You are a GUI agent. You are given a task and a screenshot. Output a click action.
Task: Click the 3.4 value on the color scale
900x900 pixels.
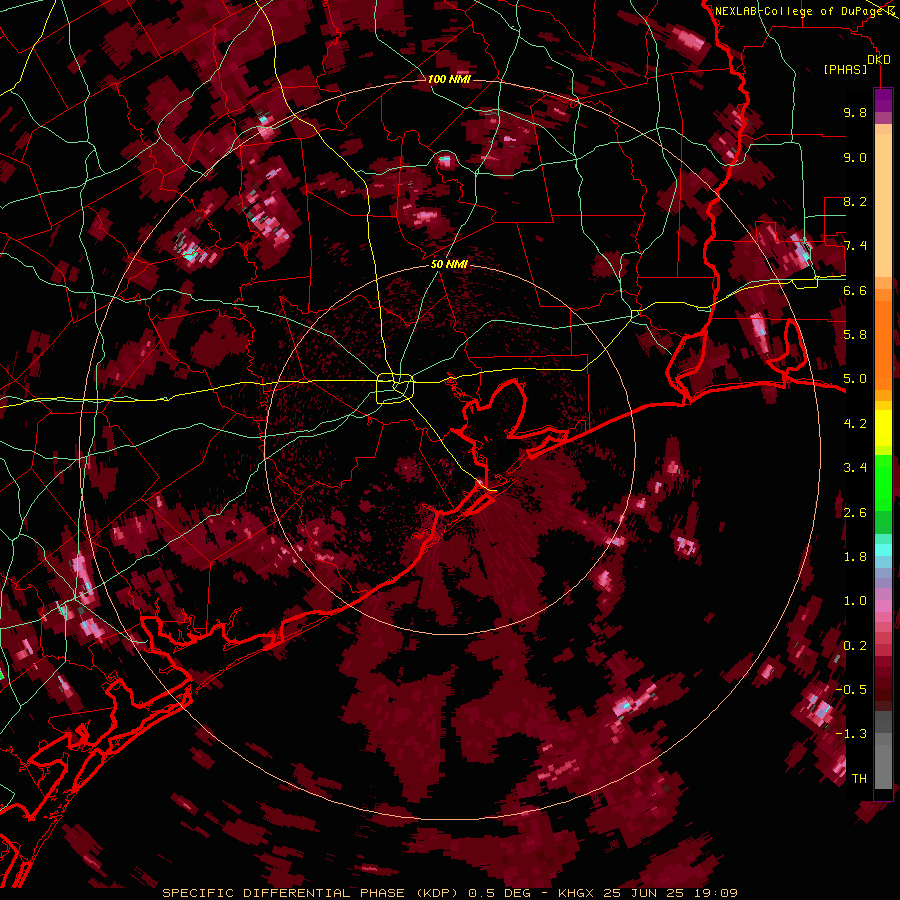click(x=855, y=468)
